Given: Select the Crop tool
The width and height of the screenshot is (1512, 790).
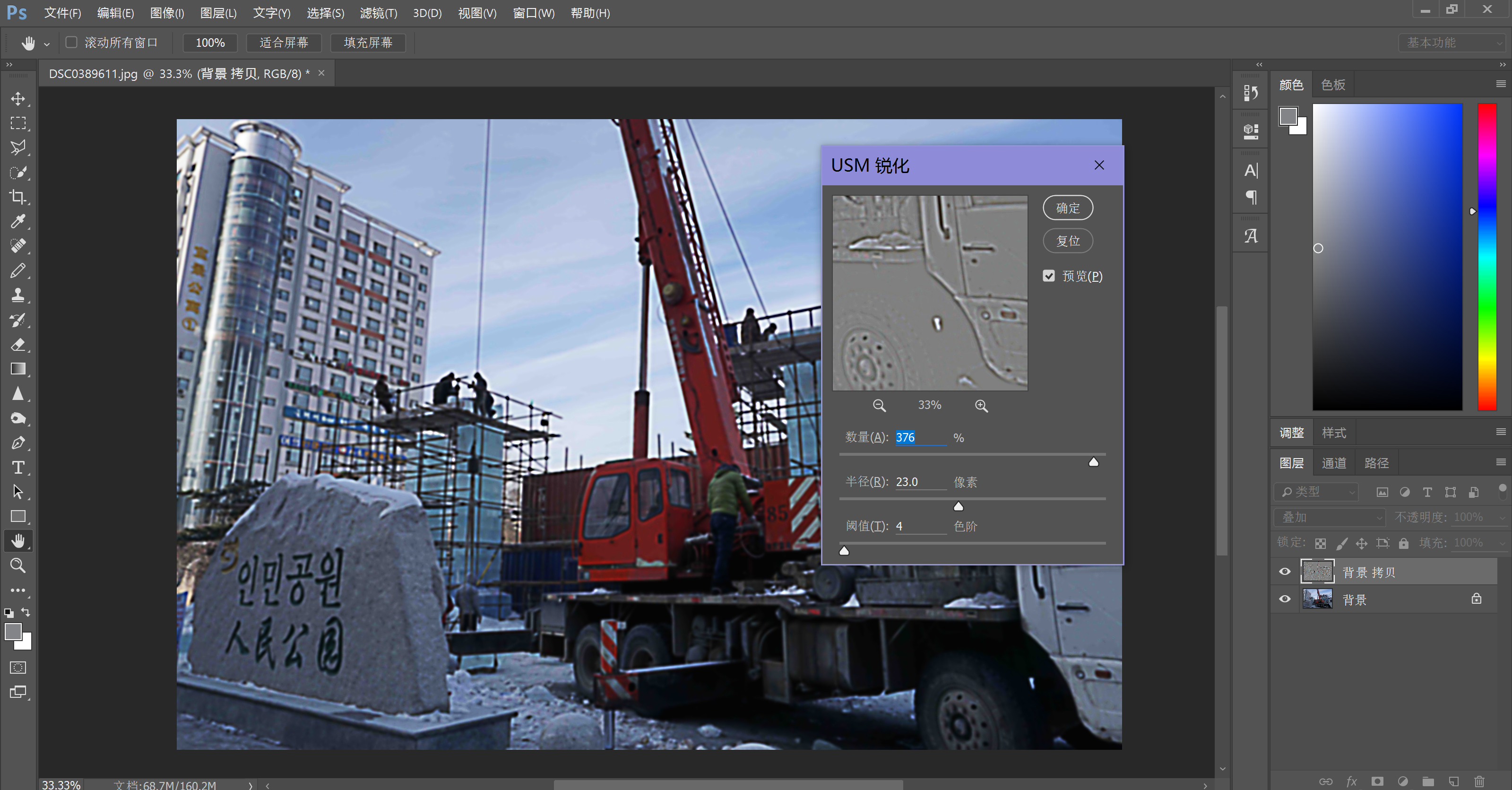Looking at the screenshot, I should [x=18, y=197].
